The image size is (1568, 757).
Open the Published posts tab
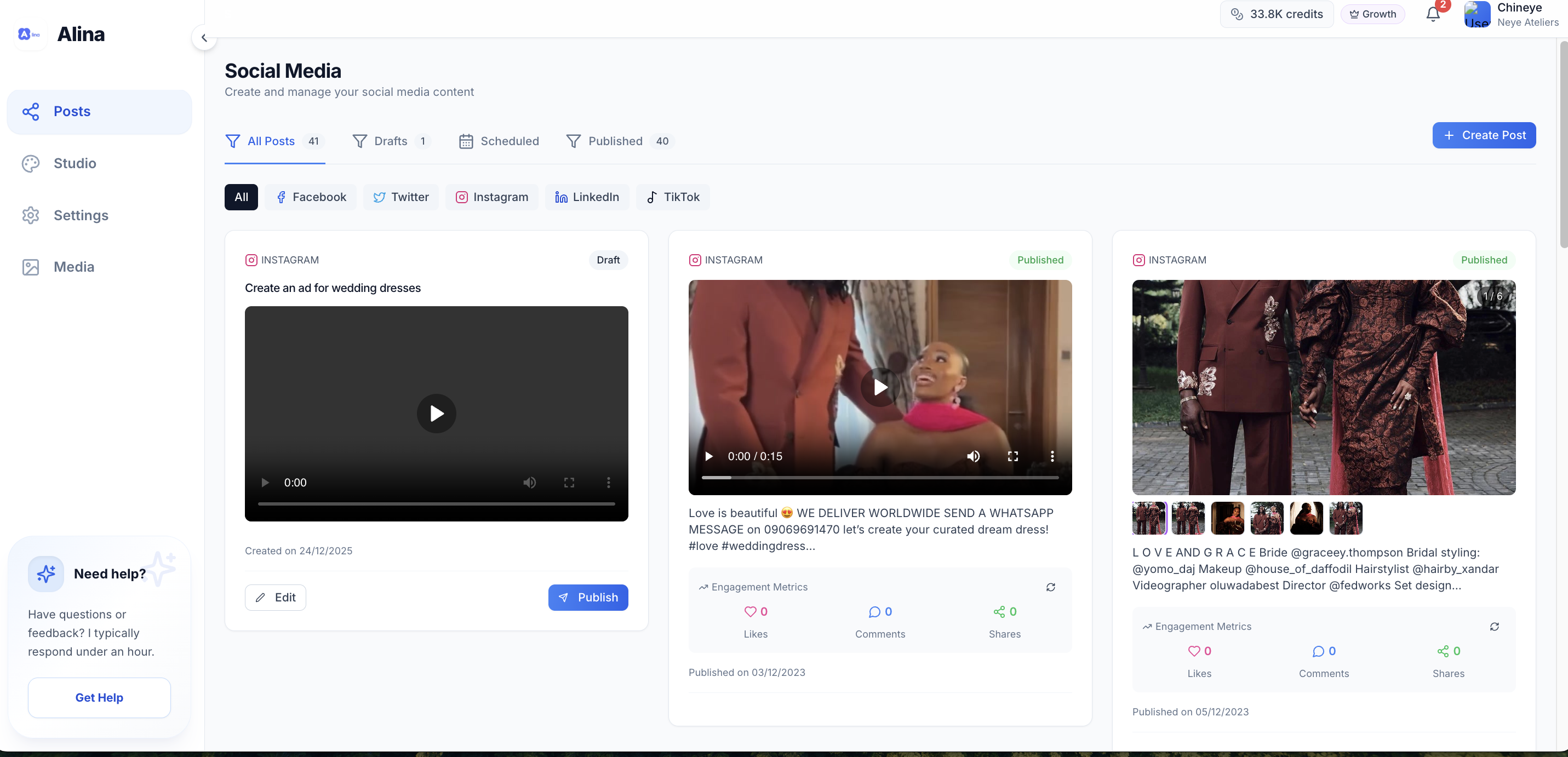[x=615, y=141]
